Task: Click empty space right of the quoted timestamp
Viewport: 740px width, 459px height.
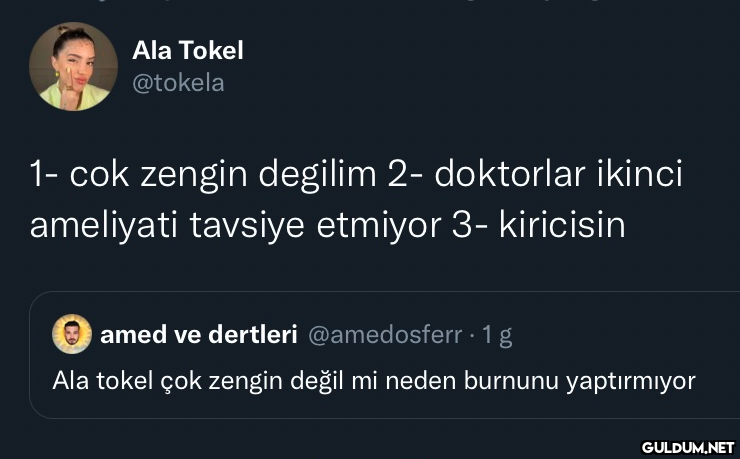Action: point(620,335)
